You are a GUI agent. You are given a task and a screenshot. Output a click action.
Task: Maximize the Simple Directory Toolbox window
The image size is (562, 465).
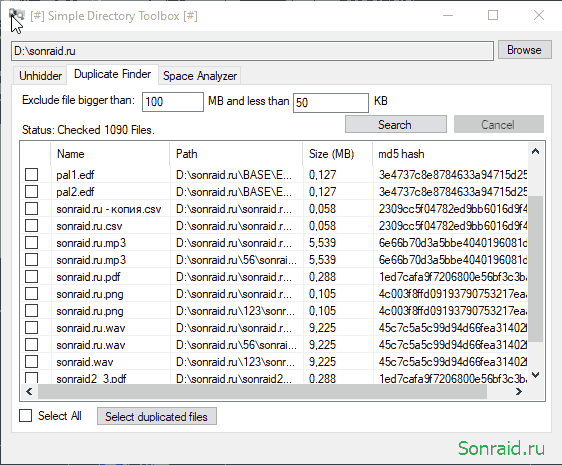(x=493, y=15)
